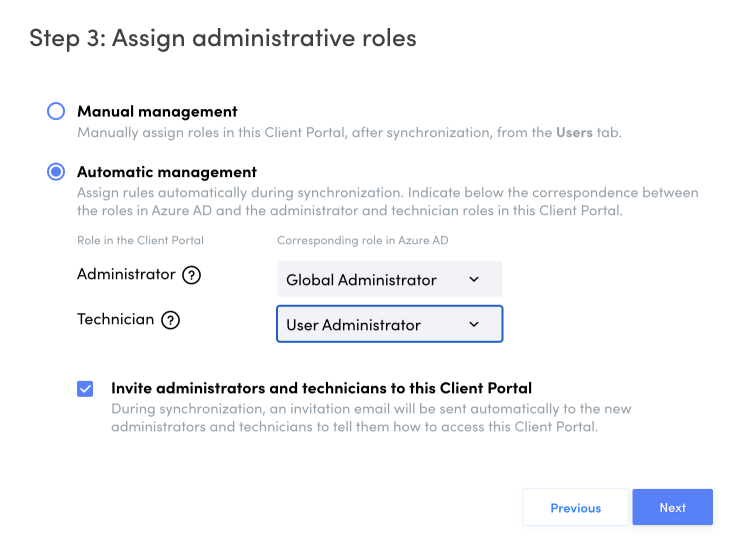744x557 pixels.
Task: Click the Technician role label
Action: [x=116, y=320]
